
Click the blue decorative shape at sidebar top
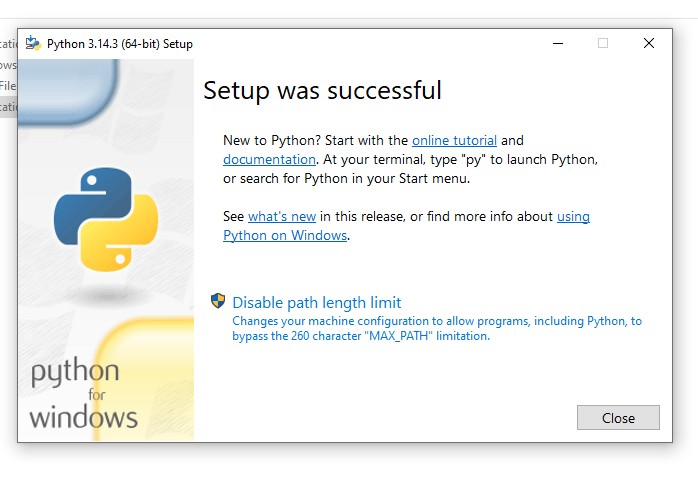pyautogui.click(x=70, y=85)
